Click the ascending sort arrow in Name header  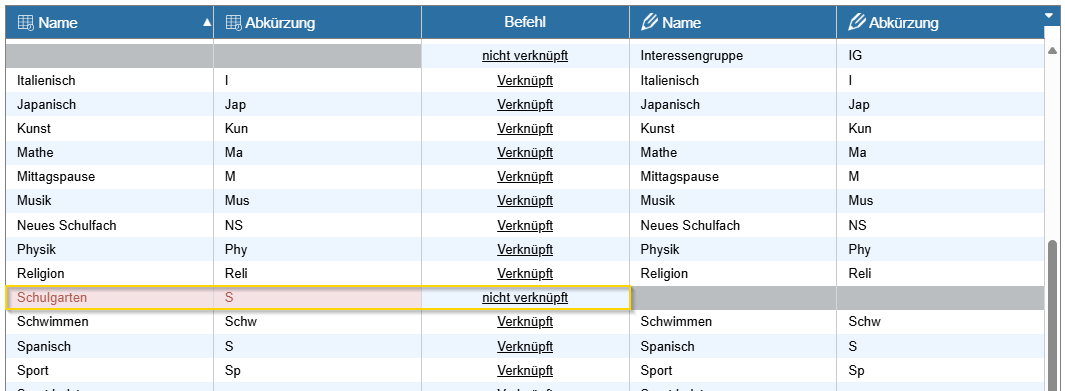point(207,22)
